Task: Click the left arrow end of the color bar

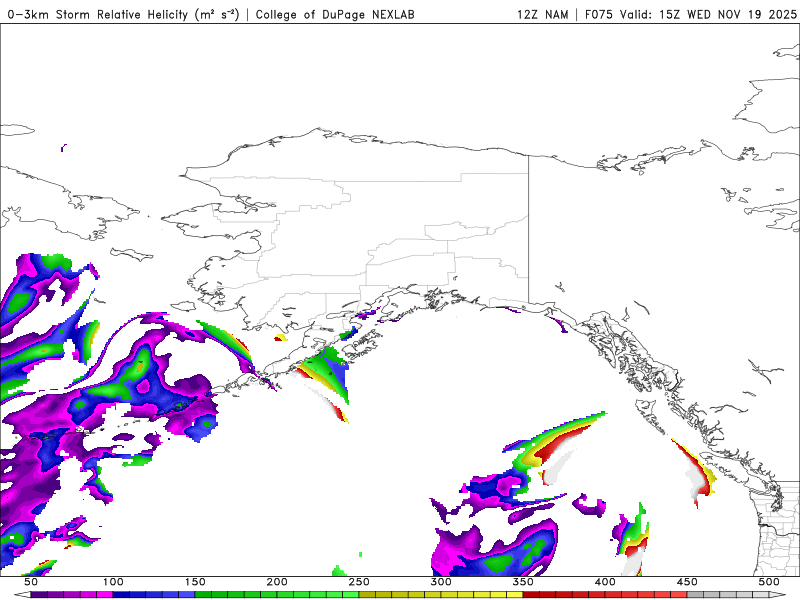Action: pos(22,595)
